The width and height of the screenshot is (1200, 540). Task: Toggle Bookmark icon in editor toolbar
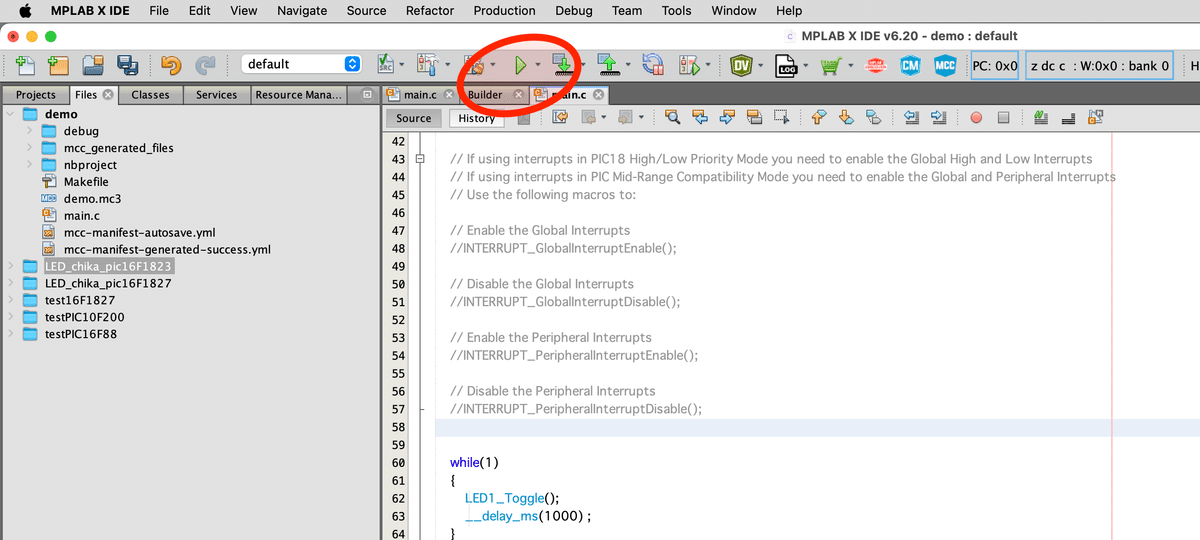tap(874, 118)
